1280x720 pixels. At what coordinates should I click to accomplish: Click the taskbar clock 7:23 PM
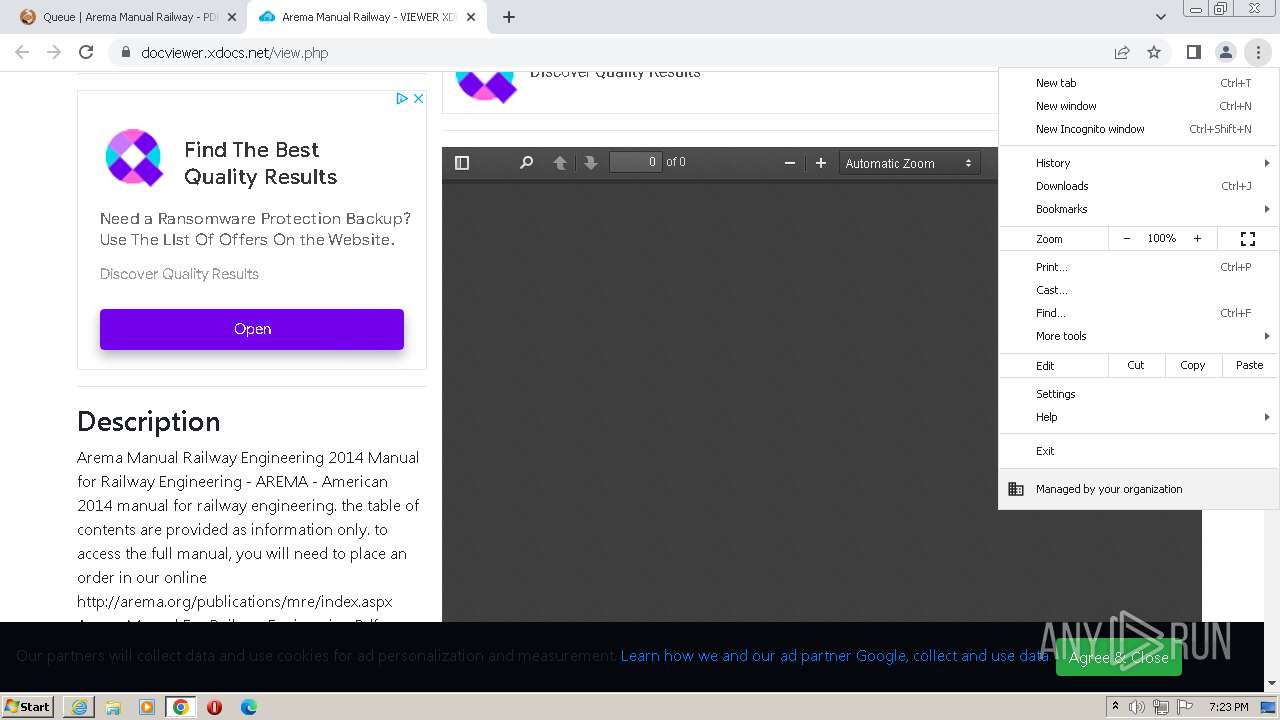pyautogui.click(x=1229, y=707)
